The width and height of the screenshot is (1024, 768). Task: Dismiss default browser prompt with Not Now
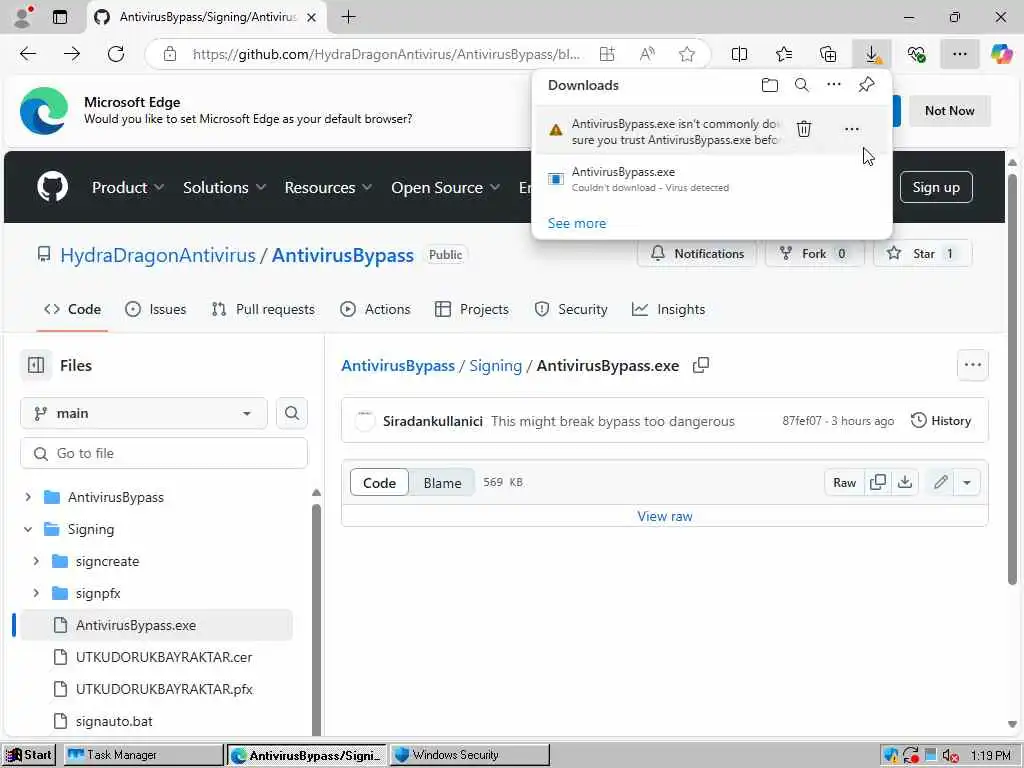point(950,111)
